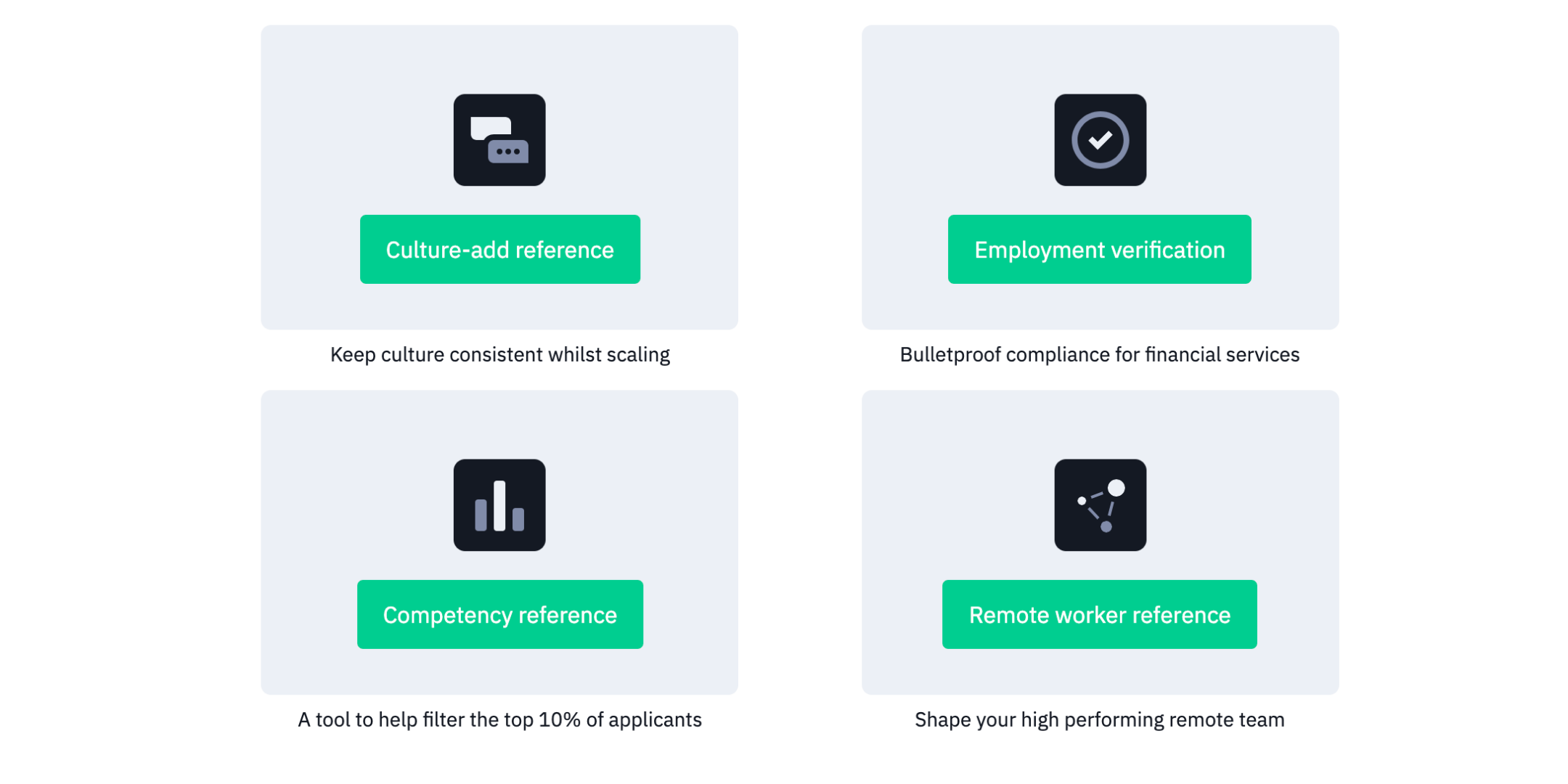
Task: Click the white checkmark inside the circle
Action: tap(1100, 139)
